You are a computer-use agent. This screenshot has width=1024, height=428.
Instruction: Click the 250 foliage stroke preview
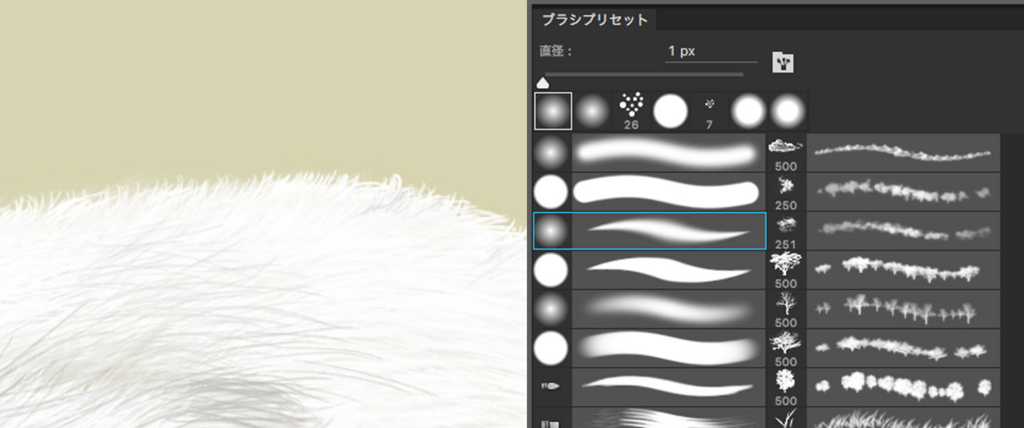pyautogui.click(x=904, y=191)
